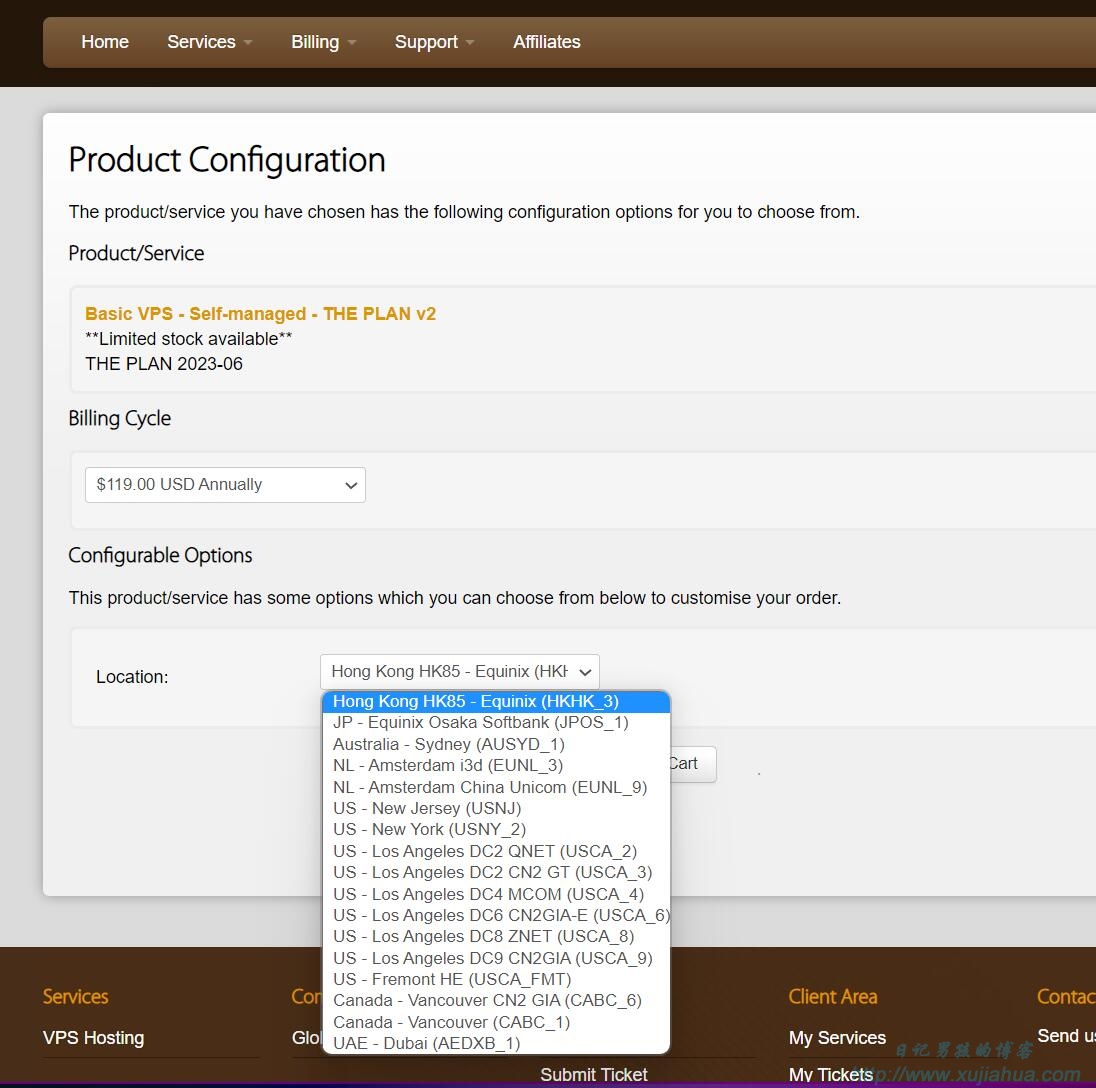Click the Basic VPS - Self-managed plan title
1096x1088 pixels.
point(261,314)
